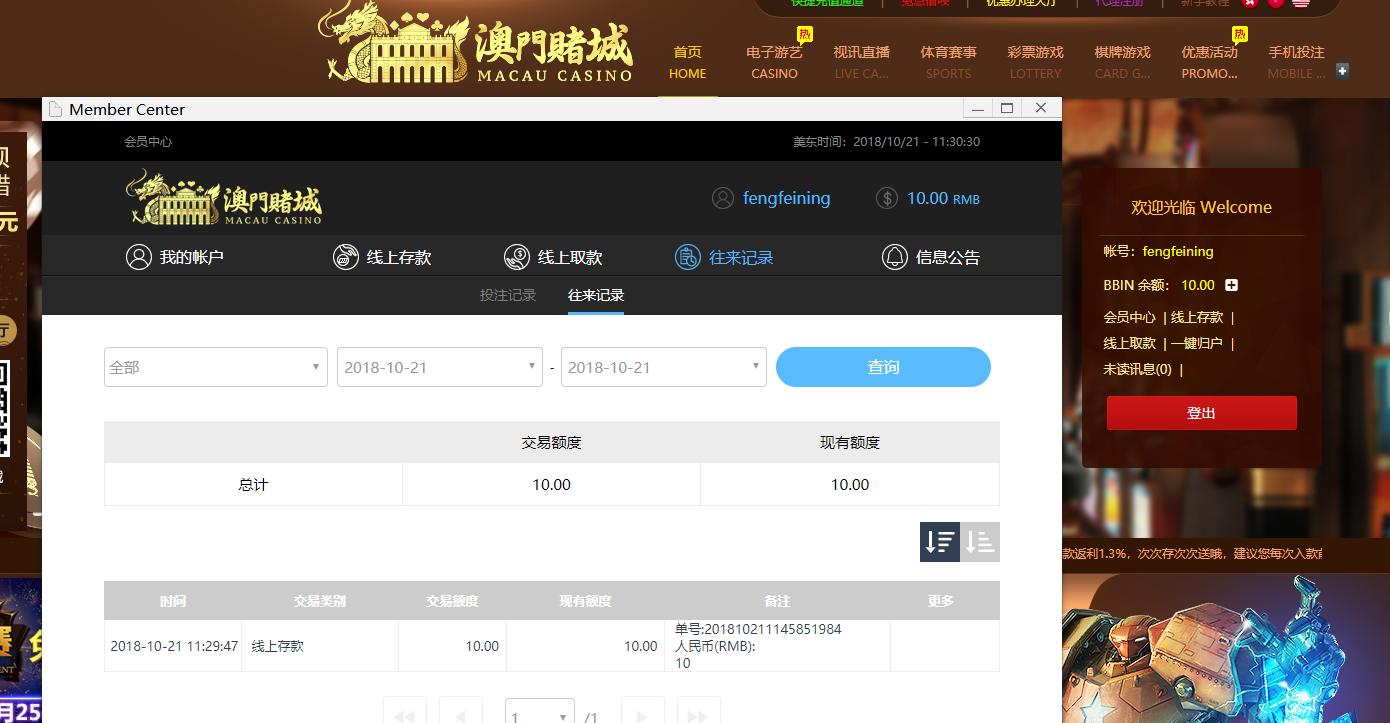The image size is (1390, 723).
Task: Sort records in descending order icon
Action: coord(940,542)
